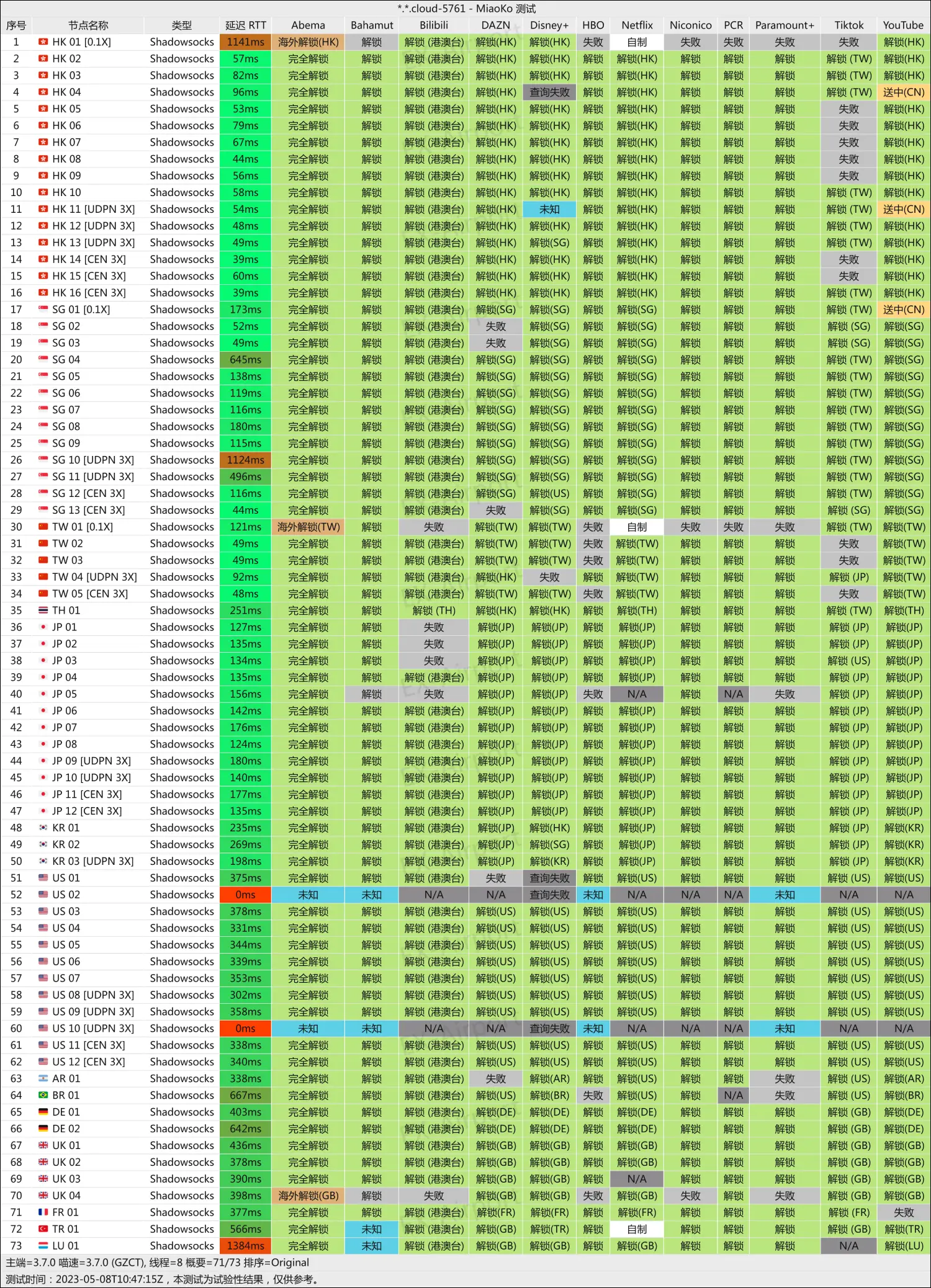Click the flag icon beside SG 13 [CEN 3X]
The height and width of the screenshot is (1288, 931).
[x=43, y=510]
